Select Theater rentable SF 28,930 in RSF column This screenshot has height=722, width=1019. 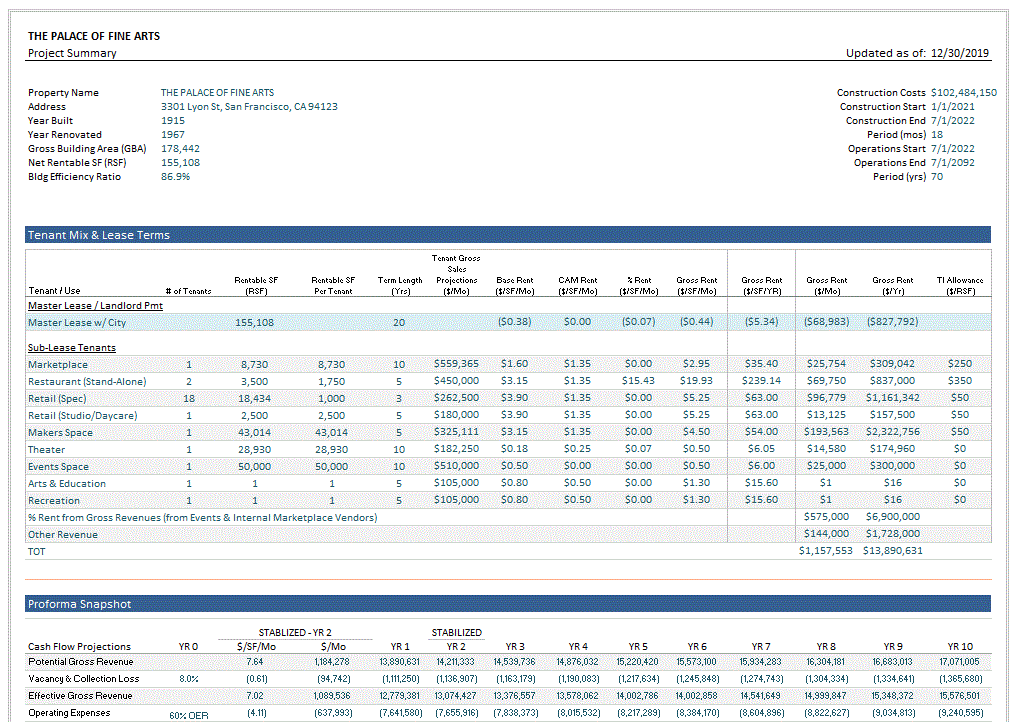(254, 450)
